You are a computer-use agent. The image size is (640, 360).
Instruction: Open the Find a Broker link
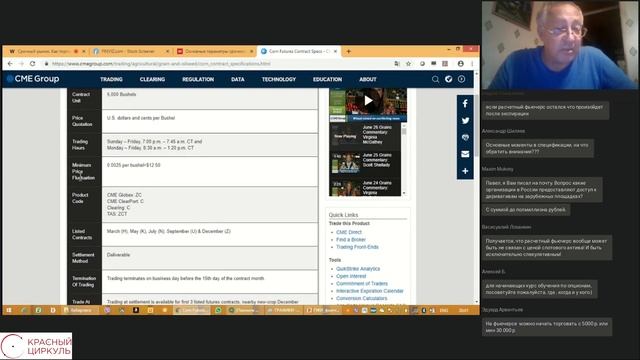click(351, 240)
